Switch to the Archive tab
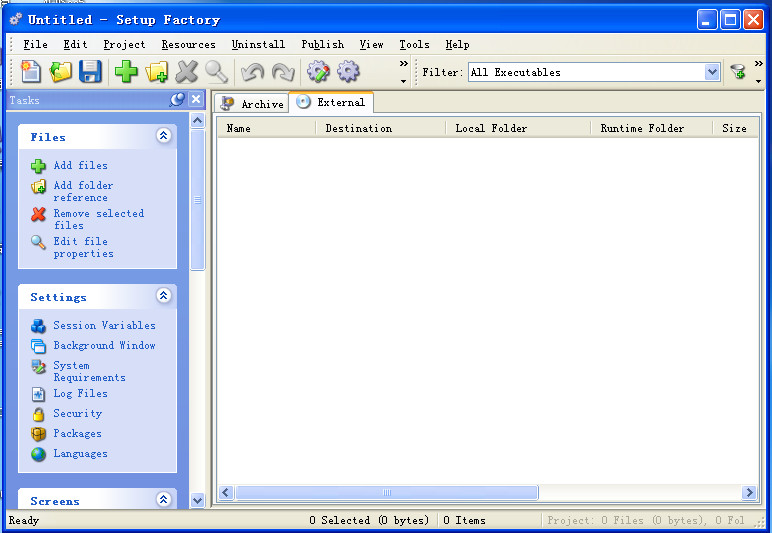The width and height of the screenshot is (772, 533). (252, 103)
